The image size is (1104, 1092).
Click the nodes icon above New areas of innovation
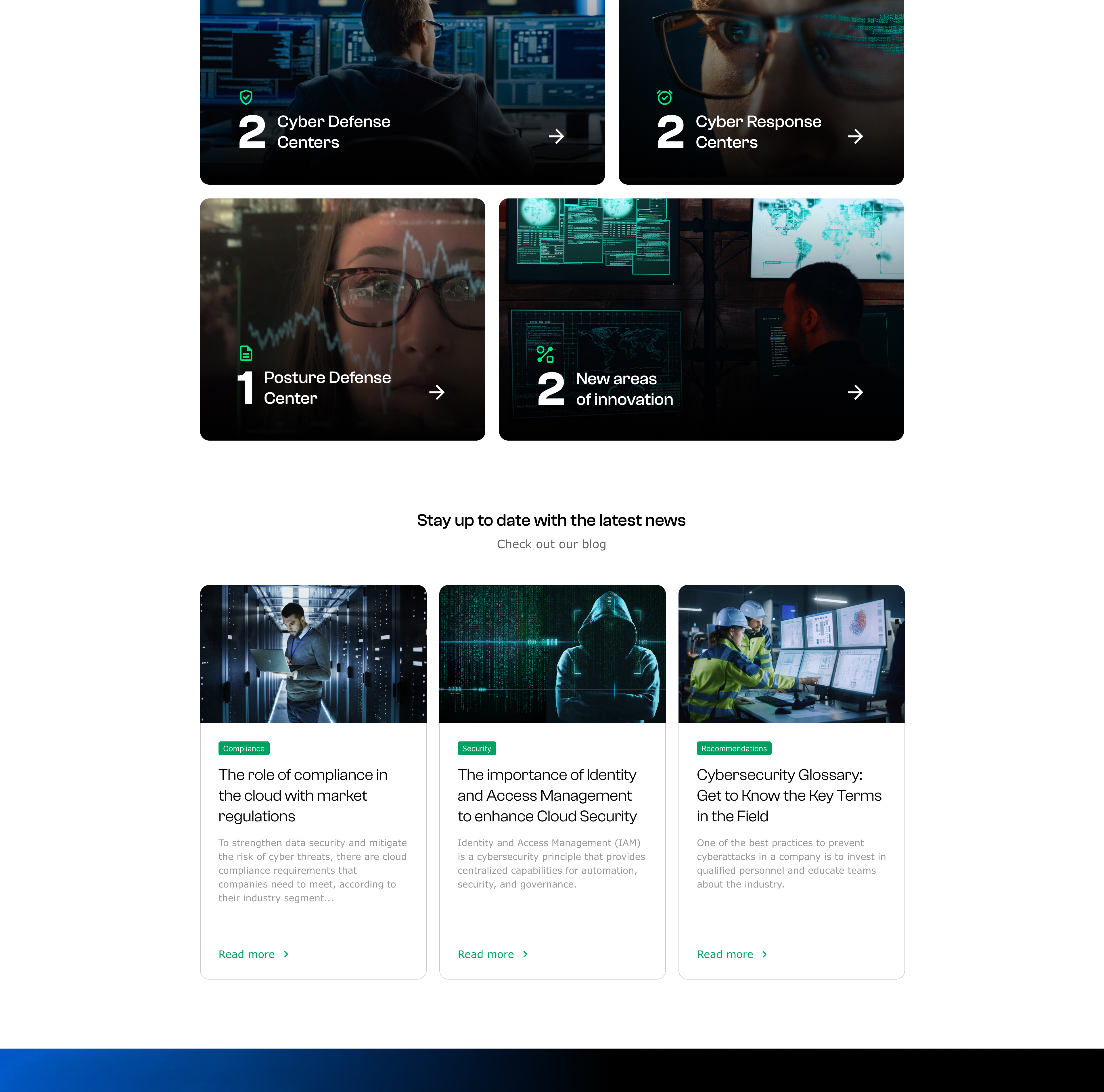pyautogui.click(x=545, y=355)
